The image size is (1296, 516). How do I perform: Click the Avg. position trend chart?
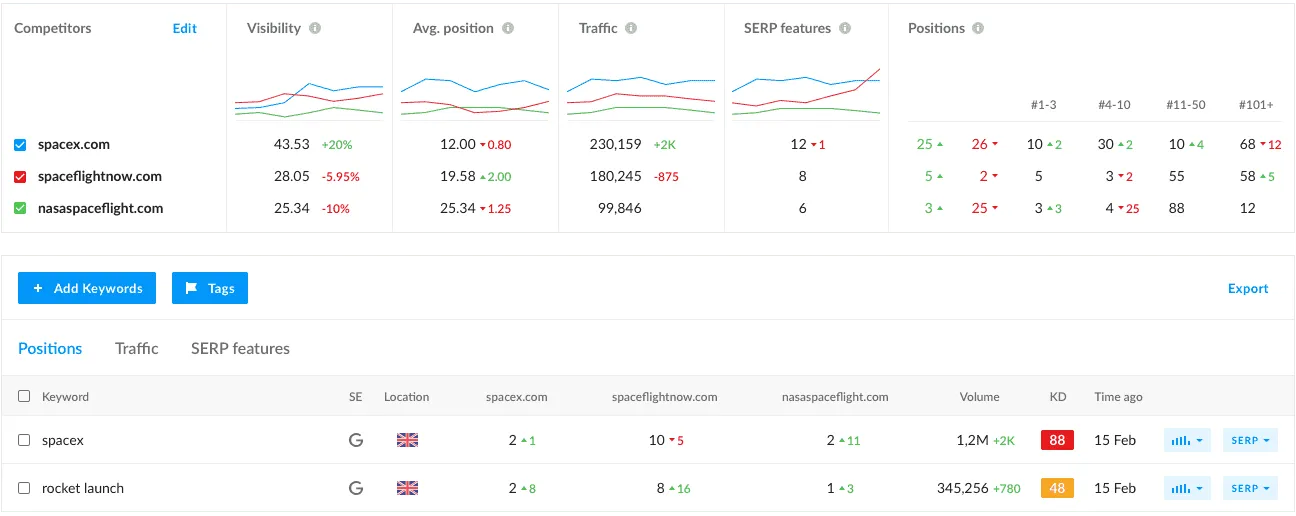tap(475, 98)
